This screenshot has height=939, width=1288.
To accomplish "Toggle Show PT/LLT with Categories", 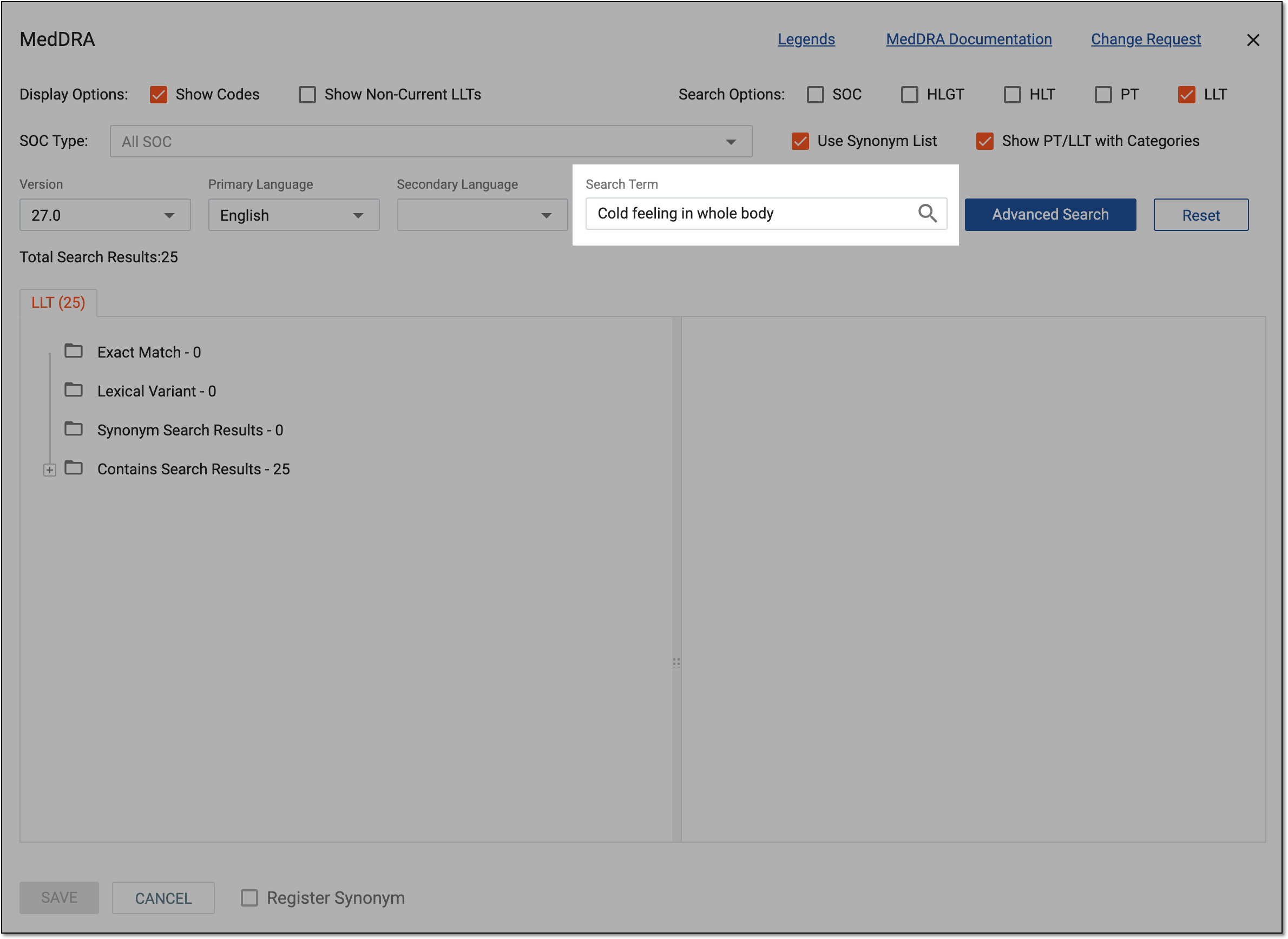I will tap(984, 141).
